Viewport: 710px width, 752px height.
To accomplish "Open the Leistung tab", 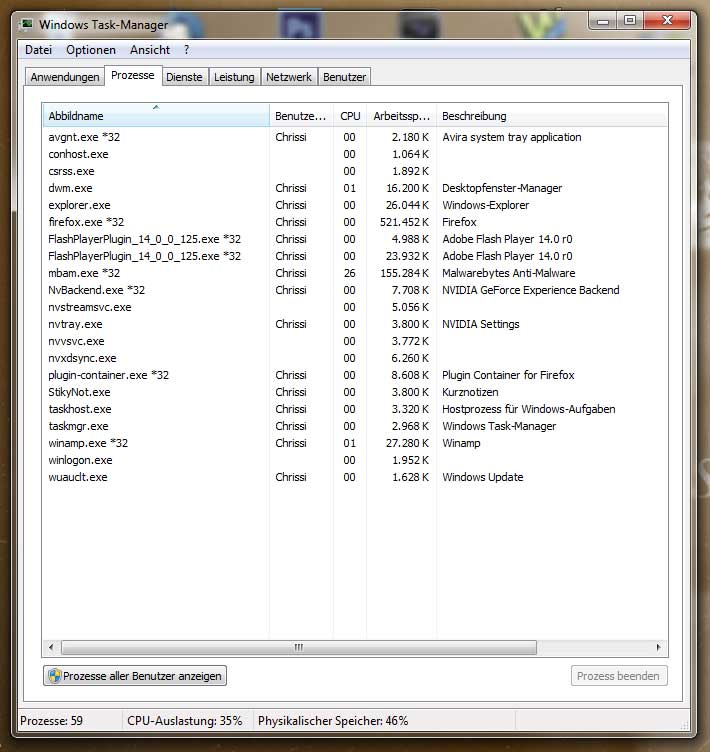I will 234,77.
